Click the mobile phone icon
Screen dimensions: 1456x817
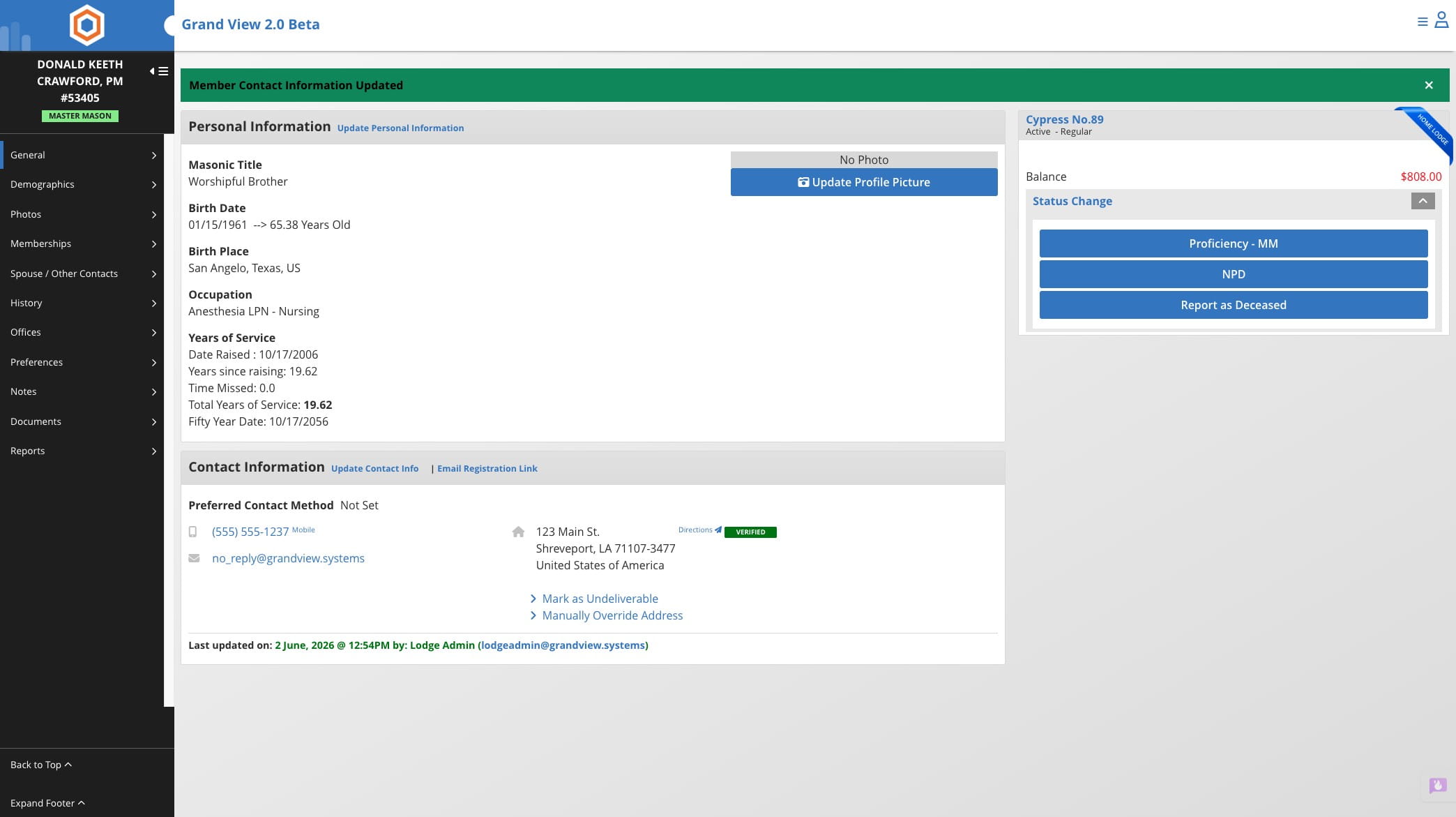[193, 532]
